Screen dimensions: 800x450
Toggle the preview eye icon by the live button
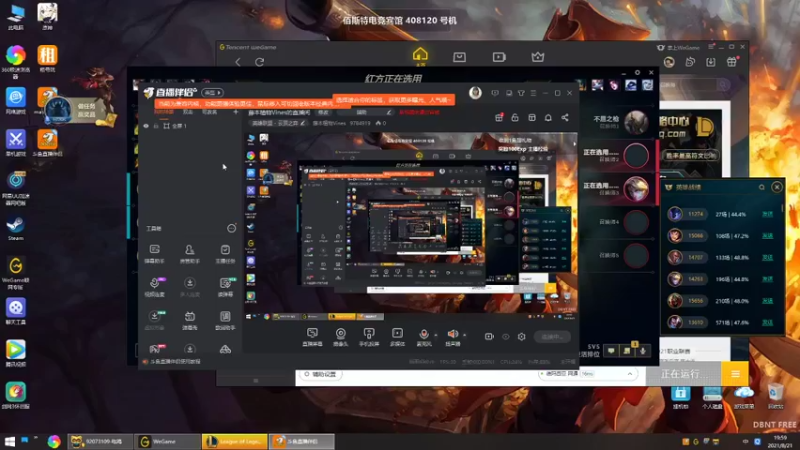[506, 337]
